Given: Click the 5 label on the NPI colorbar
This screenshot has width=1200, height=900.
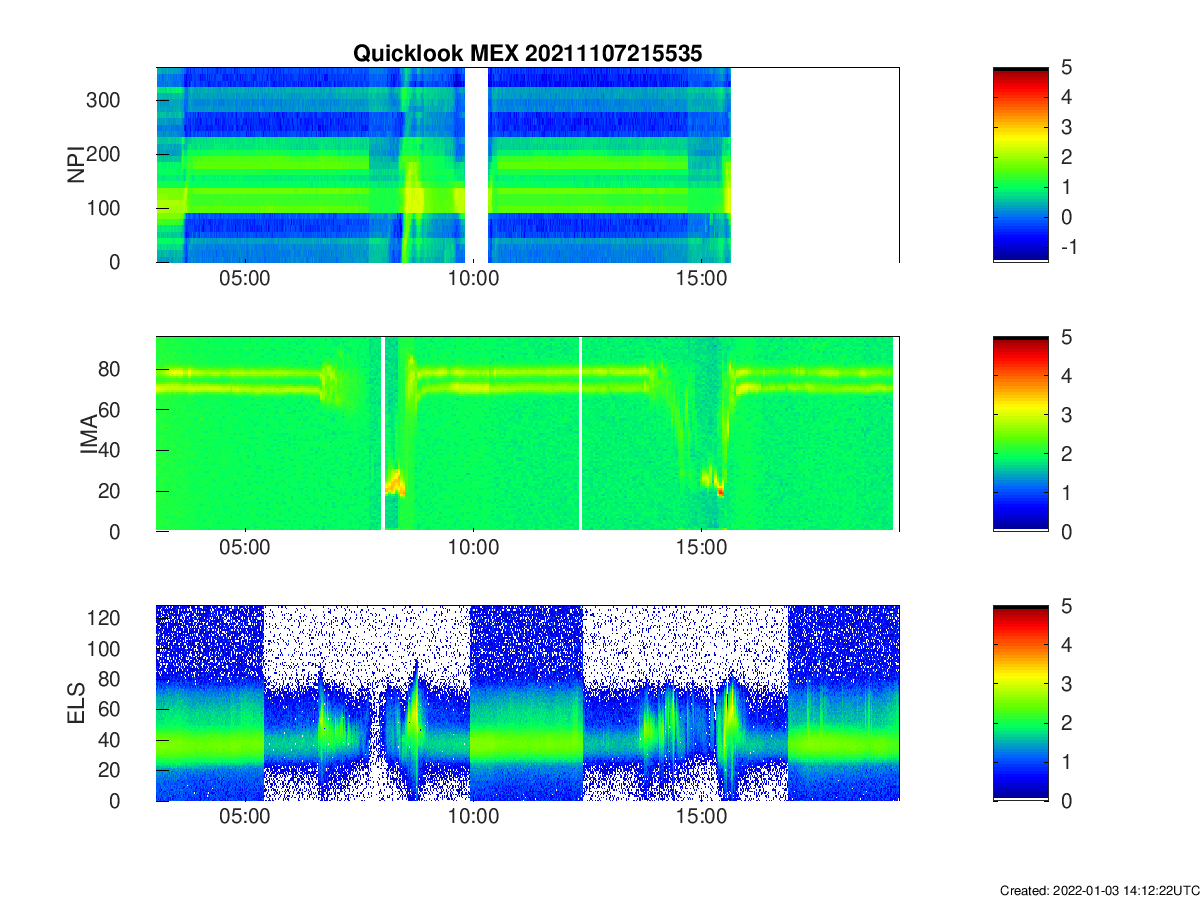Looking at the screenshot, I should [x=1066, y=68].
